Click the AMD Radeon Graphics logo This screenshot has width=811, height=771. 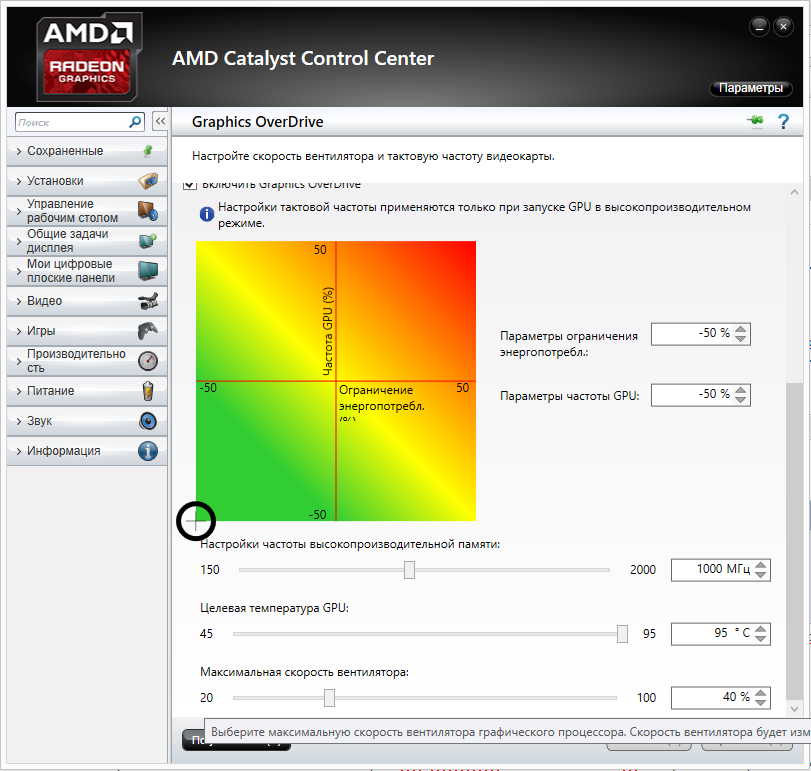pyautogui.click(x=88, y=57)
